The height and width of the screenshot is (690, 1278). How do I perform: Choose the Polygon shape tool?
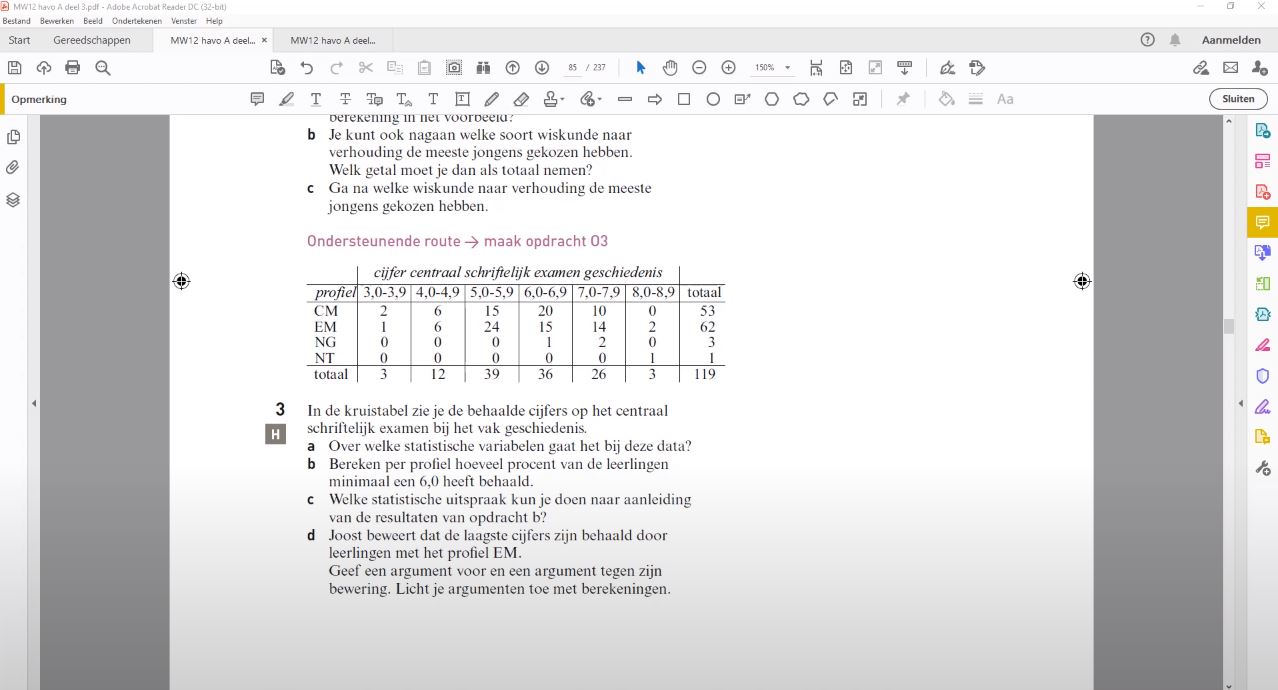(772, 99)
